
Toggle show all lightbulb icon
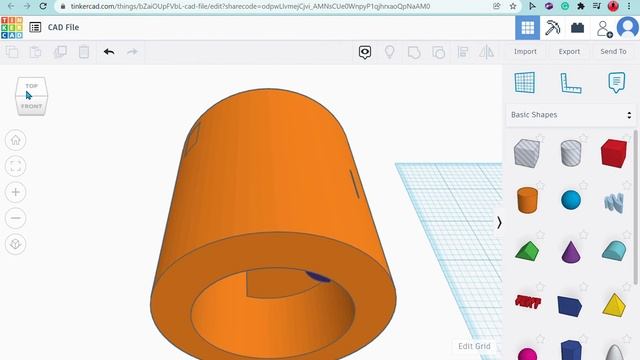point(390,52)
